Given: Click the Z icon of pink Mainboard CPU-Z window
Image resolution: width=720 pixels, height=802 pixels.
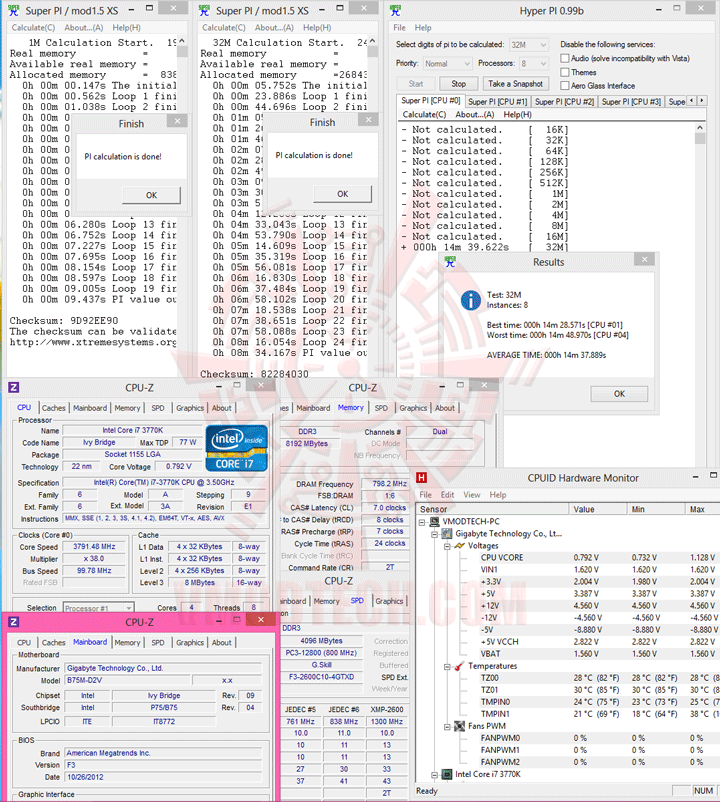Looking at the screenshot, I should click(x=14, y=621).
